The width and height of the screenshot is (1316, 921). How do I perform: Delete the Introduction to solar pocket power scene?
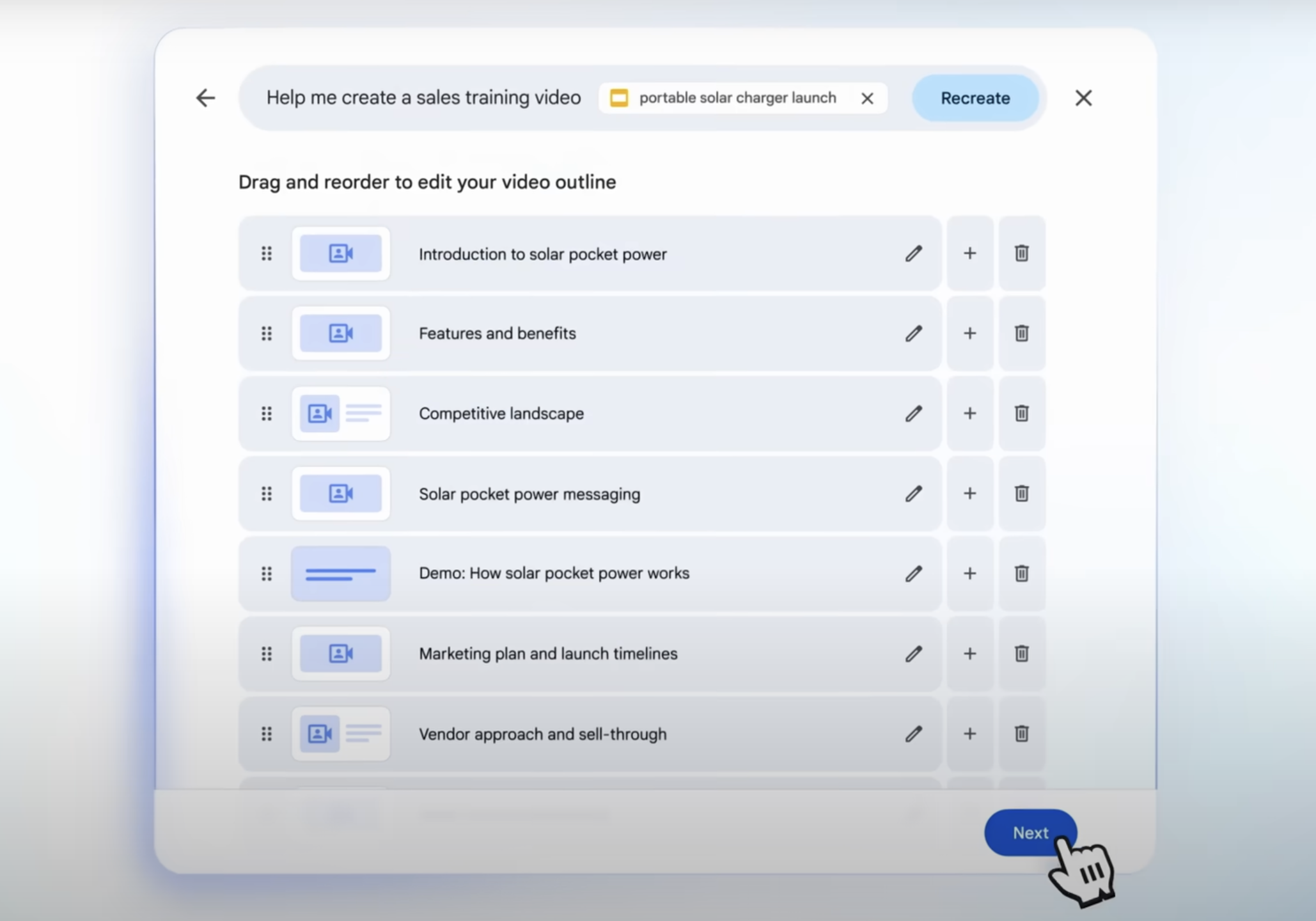click(1022, 253)
